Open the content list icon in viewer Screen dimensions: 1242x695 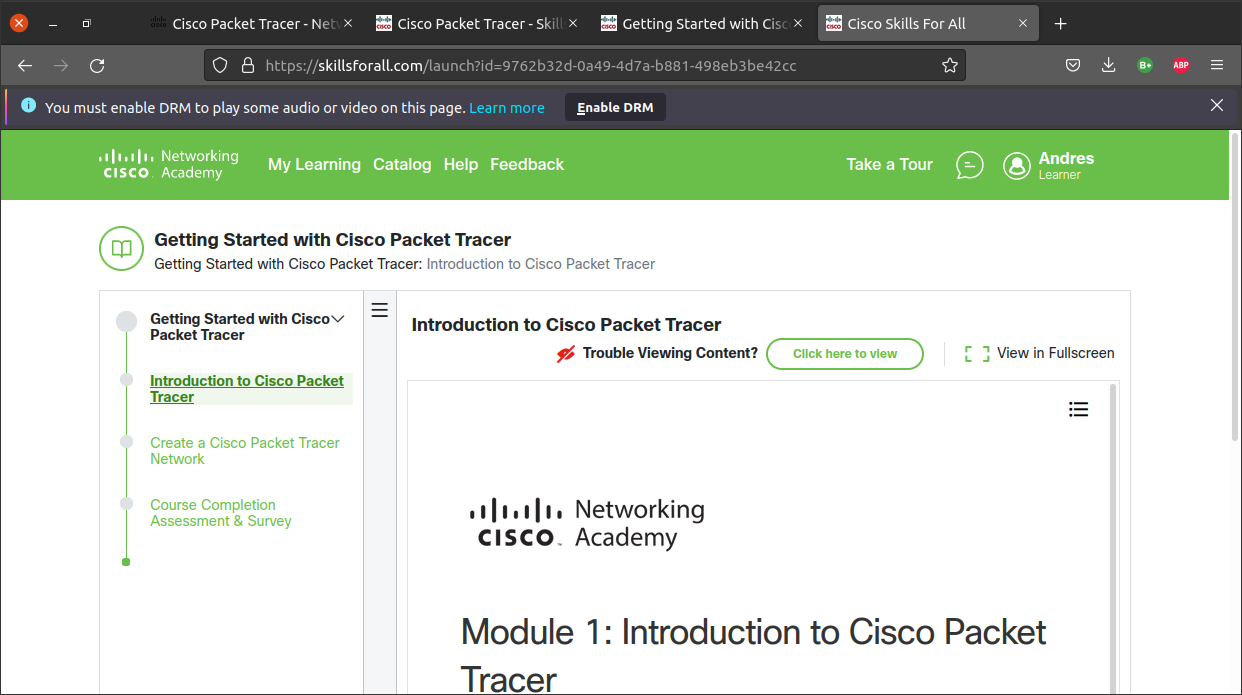(x=1078, y=409)
